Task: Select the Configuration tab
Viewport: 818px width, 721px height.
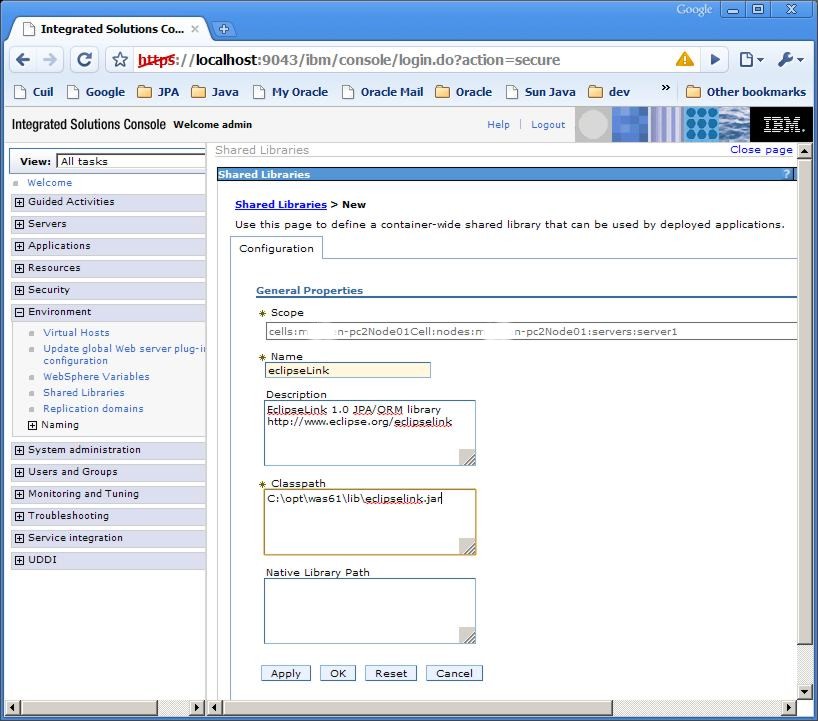Action: point(276,248)
